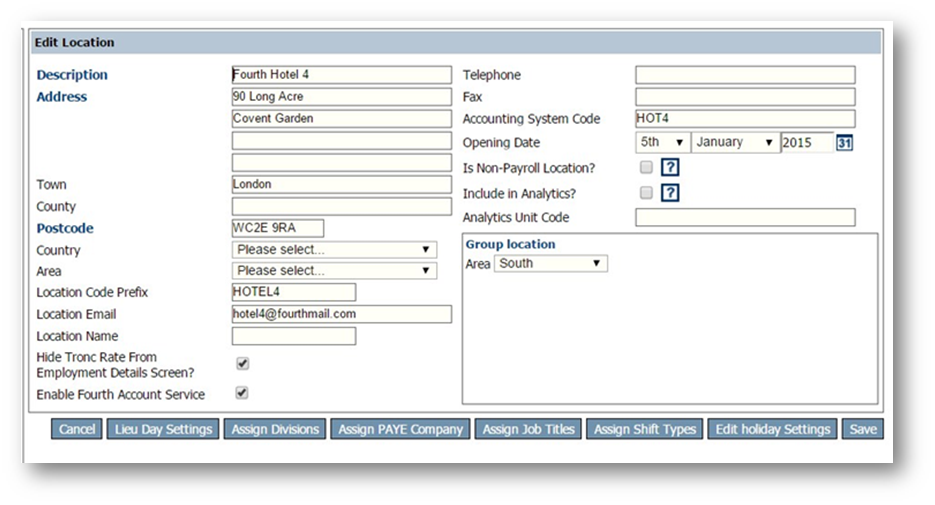935x505 pixels.
Task: Open Lieu Day Settings
Action: click(161, 429)
